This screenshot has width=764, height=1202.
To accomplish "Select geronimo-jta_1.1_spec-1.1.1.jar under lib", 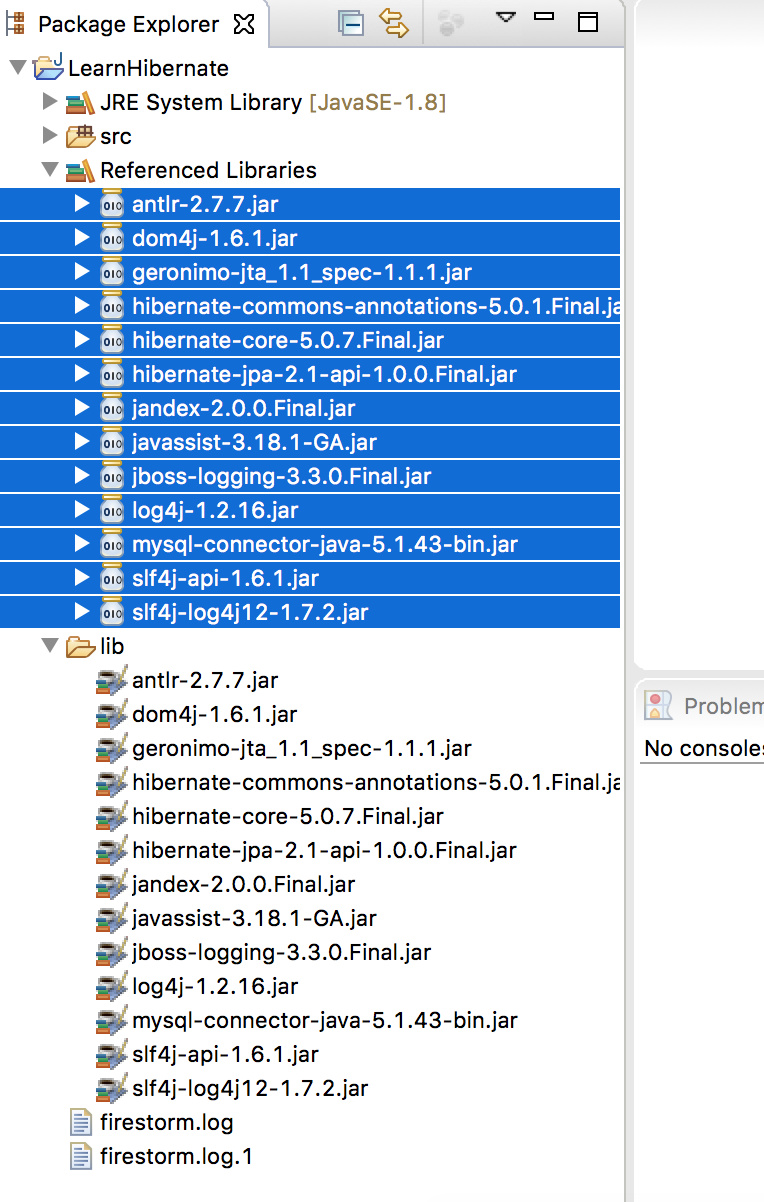I will [302, 748].
